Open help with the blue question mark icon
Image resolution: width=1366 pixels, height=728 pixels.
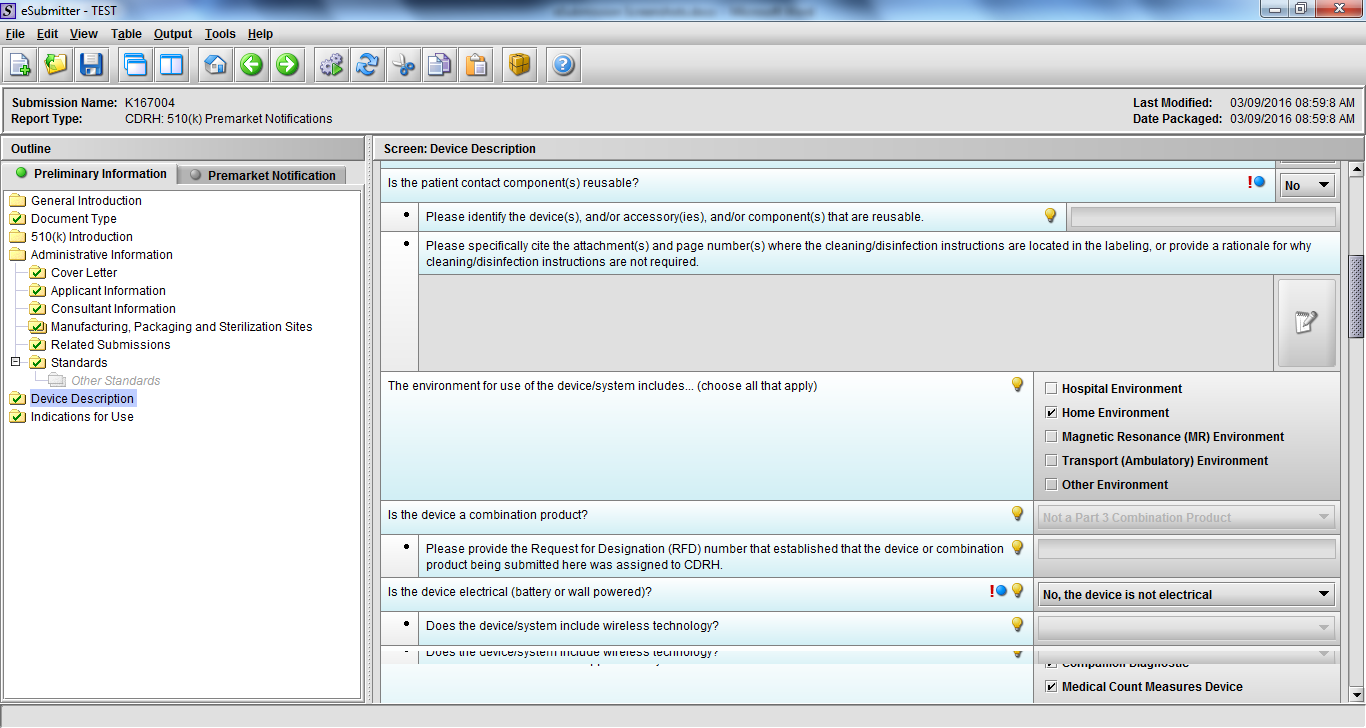[563, 65]
